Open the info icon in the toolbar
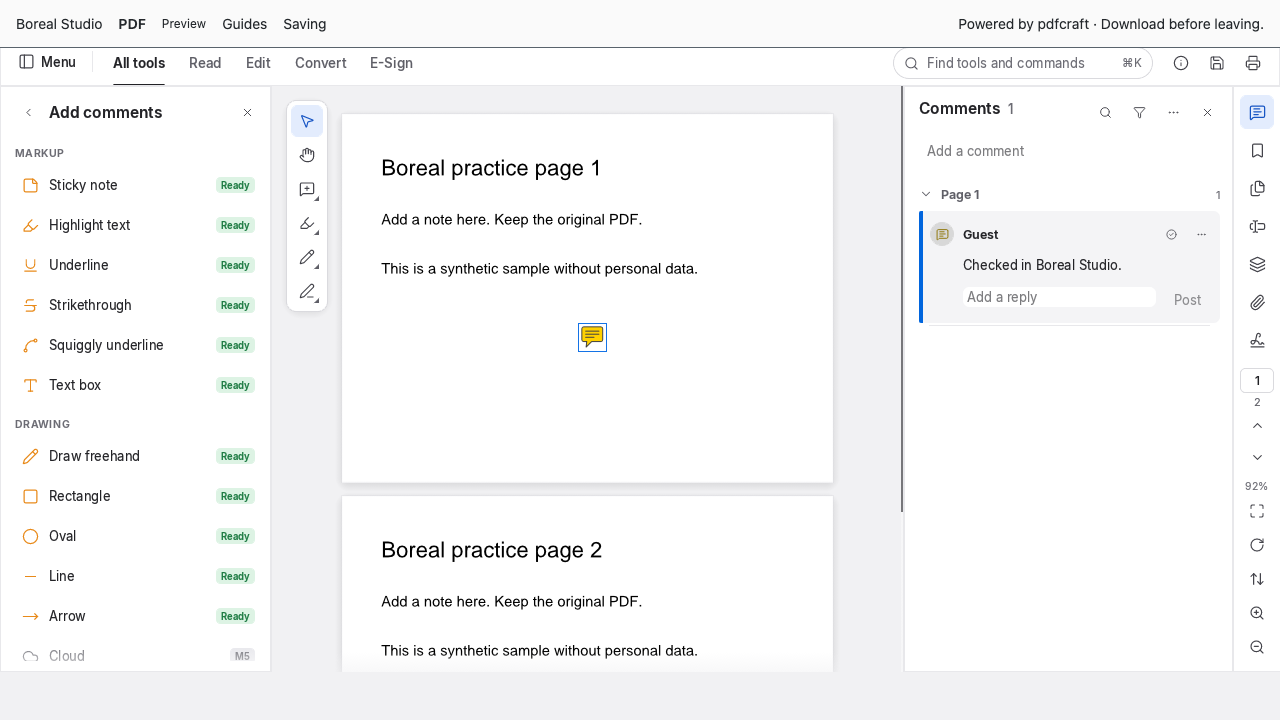The height and width of the screenshot is (720, 1280). point(1181,63)
